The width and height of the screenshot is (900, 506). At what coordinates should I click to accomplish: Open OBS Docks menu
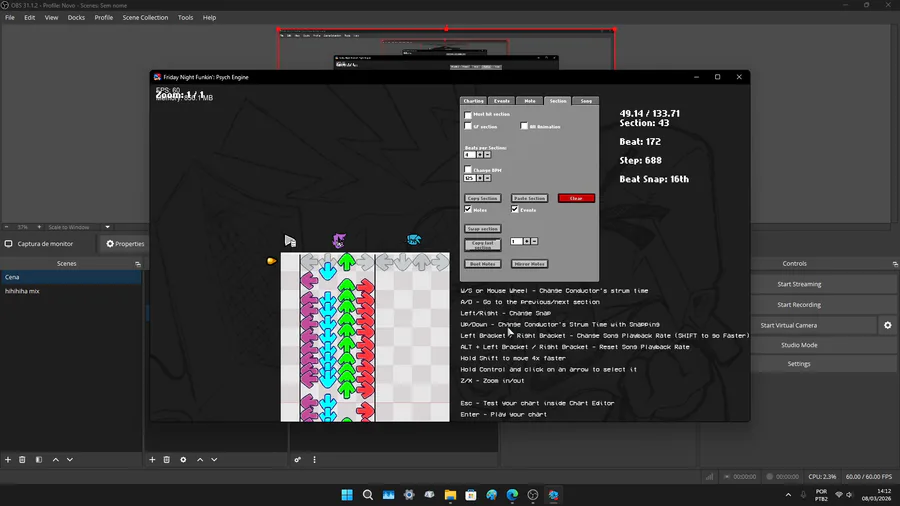pos(76,18)
